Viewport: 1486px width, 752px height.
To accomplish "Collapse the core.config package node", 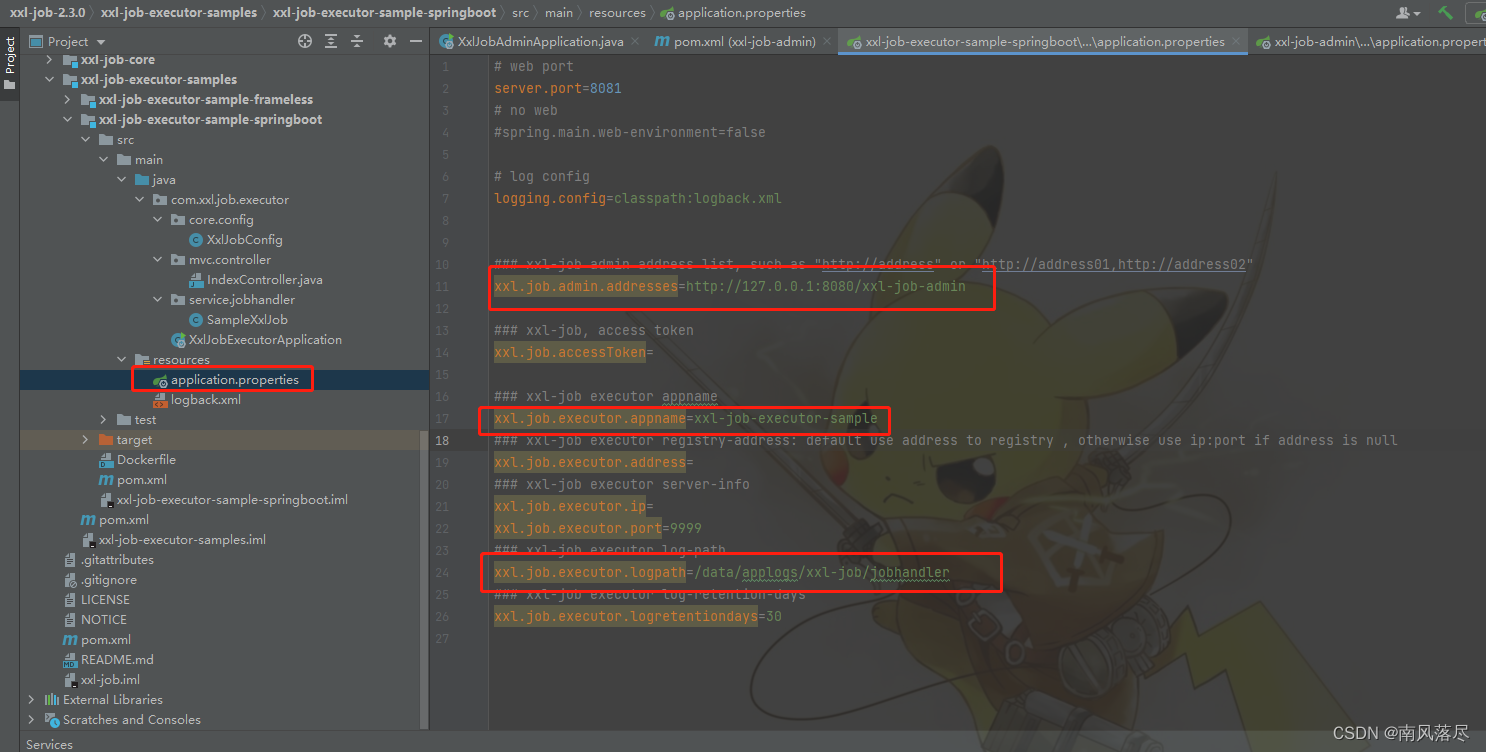I will [158, 220].
